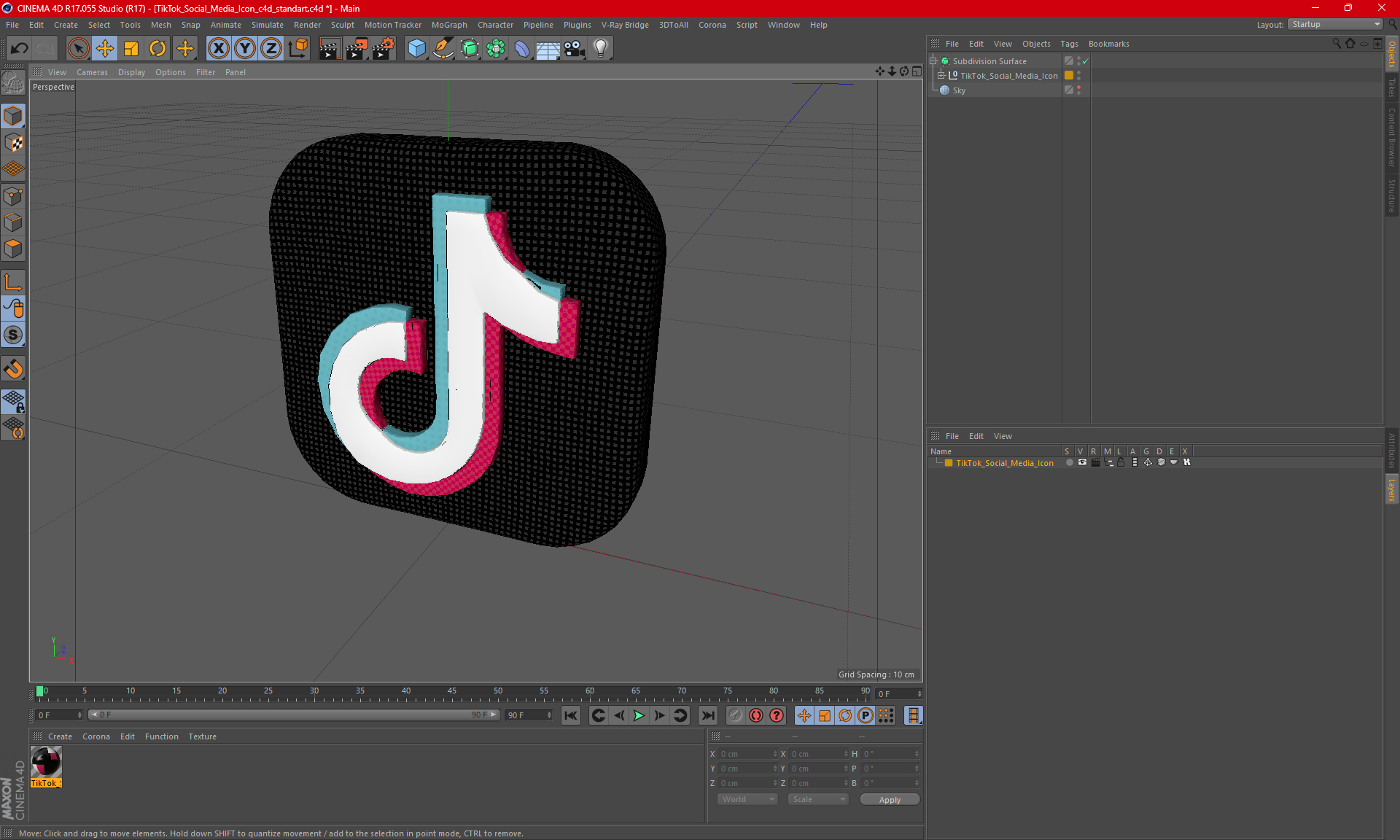Click timeline marker at frame 45
This screenshot has width=1400, height=840.
(452, 693)
